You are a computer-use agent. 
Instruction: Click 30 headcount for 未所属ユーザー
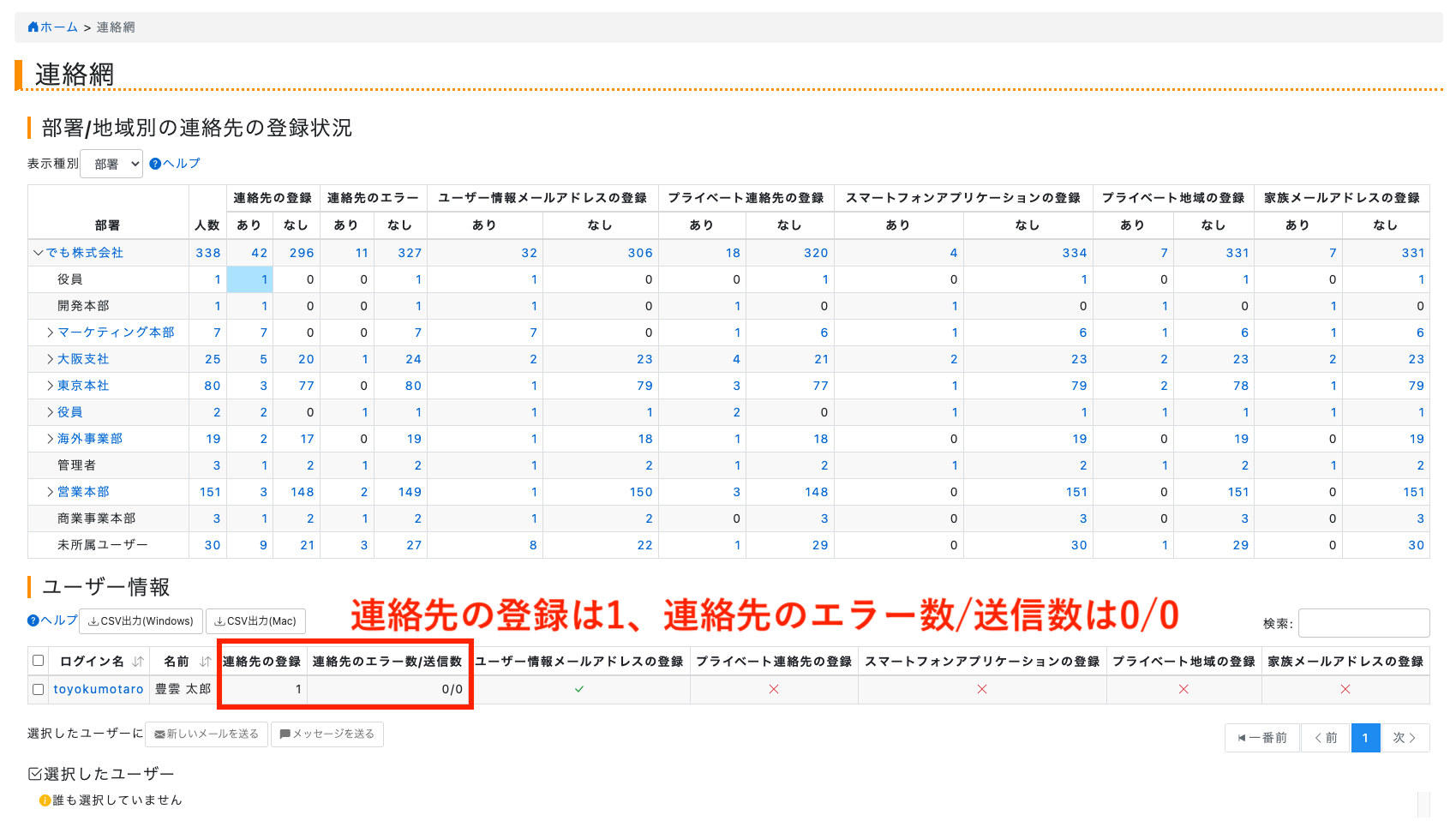tap(213, 545)
